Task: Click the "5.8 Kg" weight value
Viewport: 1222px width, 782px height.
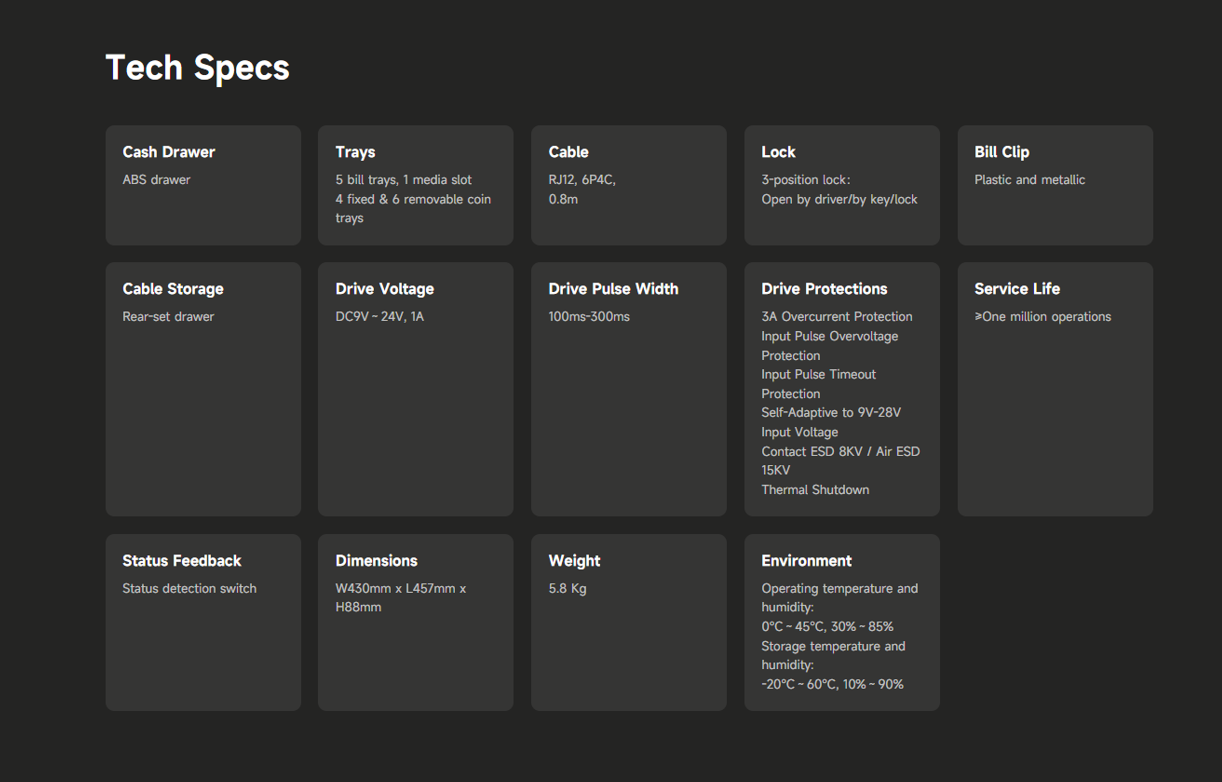Action: [567, 588]
